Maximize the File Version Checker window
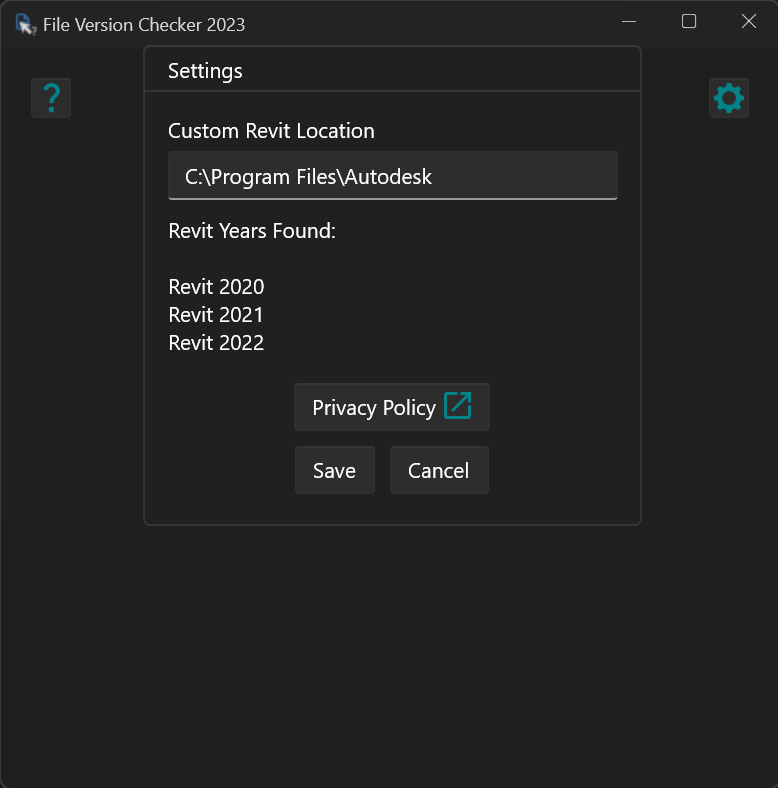Image resolution: width=778 pixels, height=788 pixels. click(x=689, y=22)
